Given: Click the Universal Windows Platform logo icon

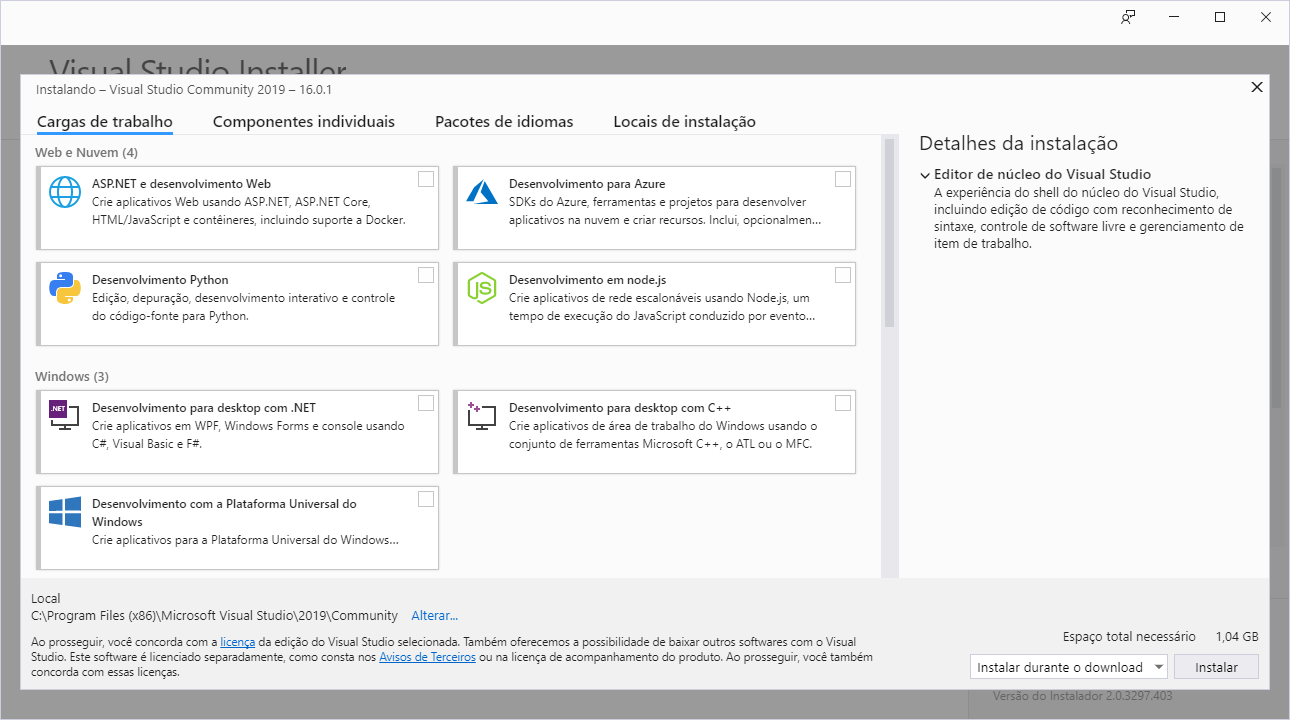Looking at the screenshot, I should [x=65, y=511].
